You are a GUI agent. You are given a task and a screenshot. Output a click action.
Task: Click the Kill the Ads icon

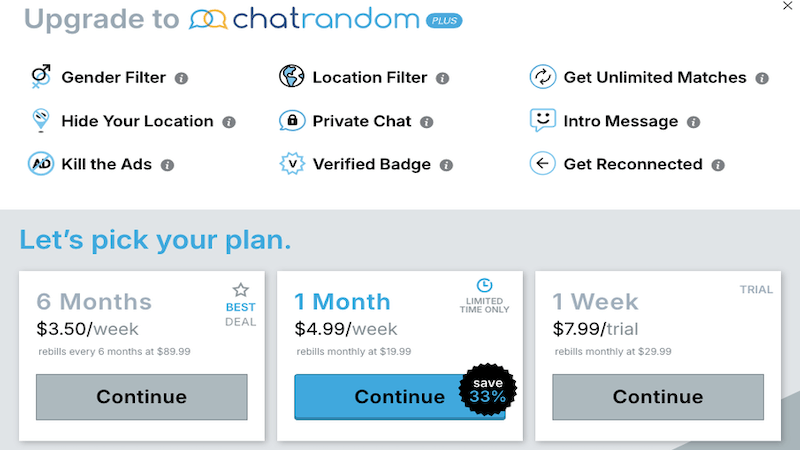(41, 164)
